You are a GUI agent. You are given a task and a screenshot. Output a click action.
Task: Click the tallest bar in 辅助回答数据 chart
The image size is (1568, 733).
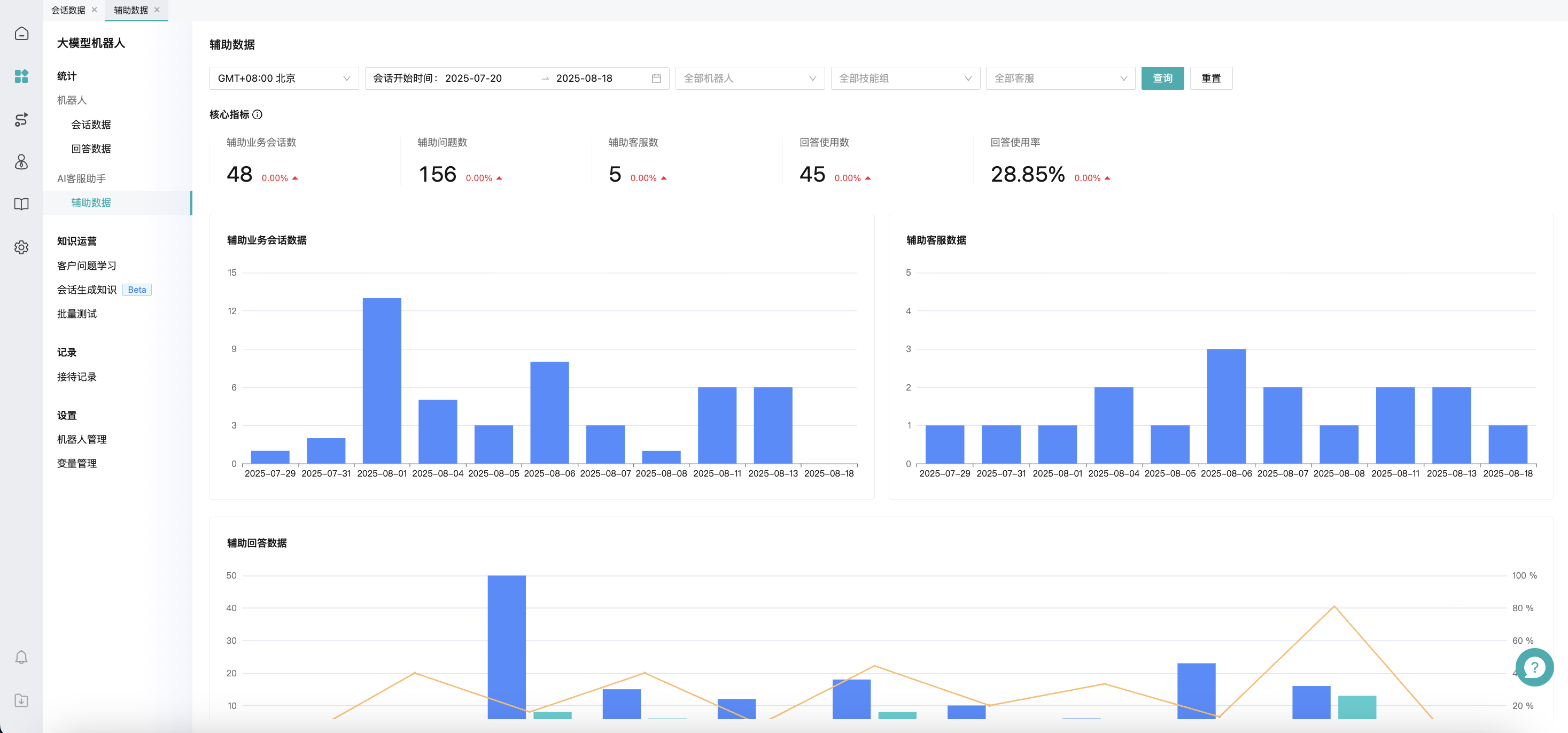tap(507, 647)
